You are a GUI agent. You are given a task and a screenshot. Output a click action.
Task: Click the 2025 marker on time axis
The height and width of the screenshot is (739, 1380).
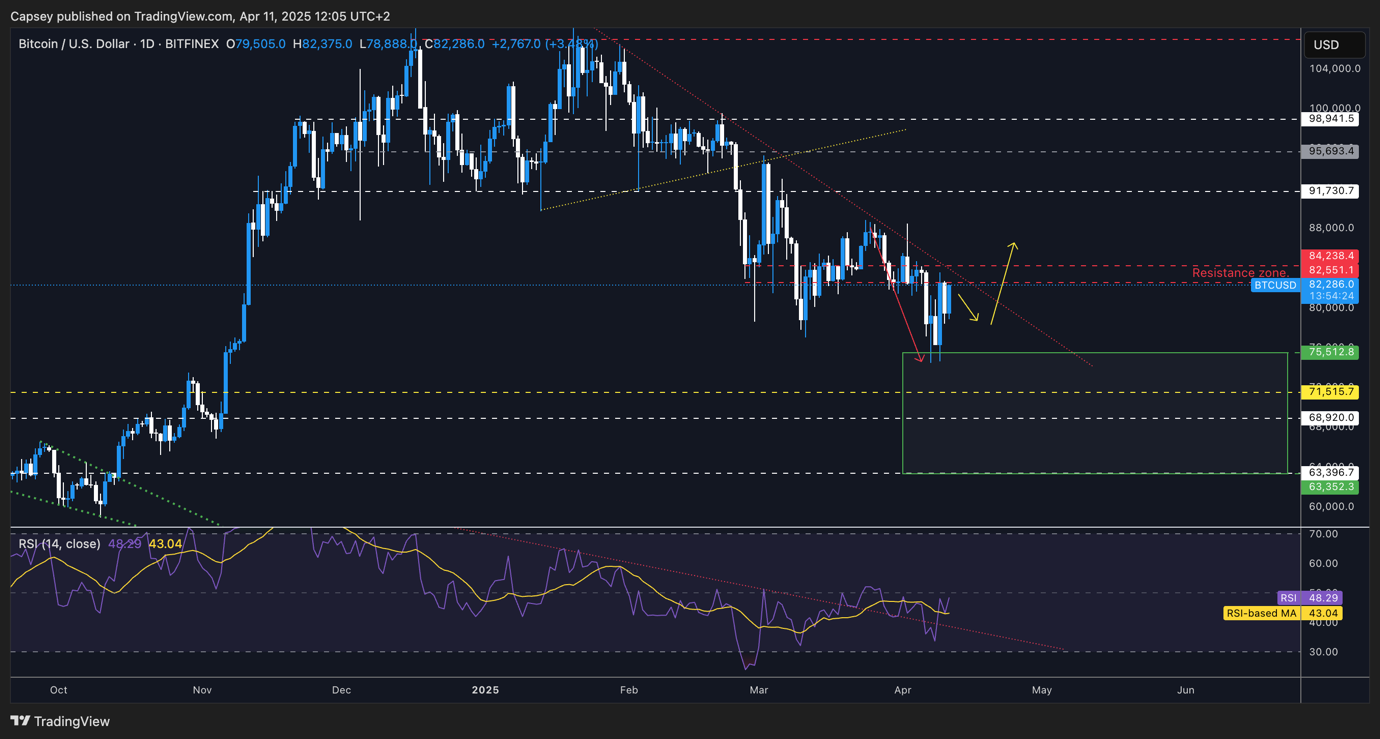click(485, 690)
